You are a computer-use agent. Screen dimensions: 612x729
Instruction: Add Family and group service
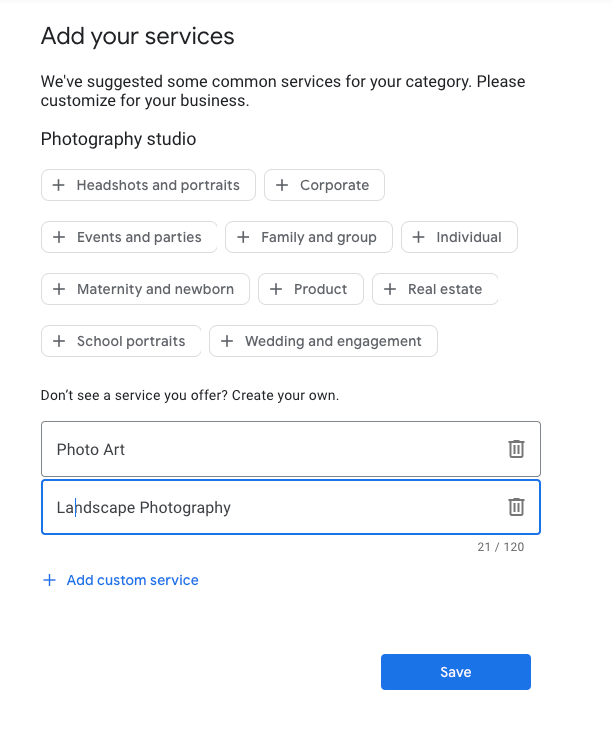(309, 237)
